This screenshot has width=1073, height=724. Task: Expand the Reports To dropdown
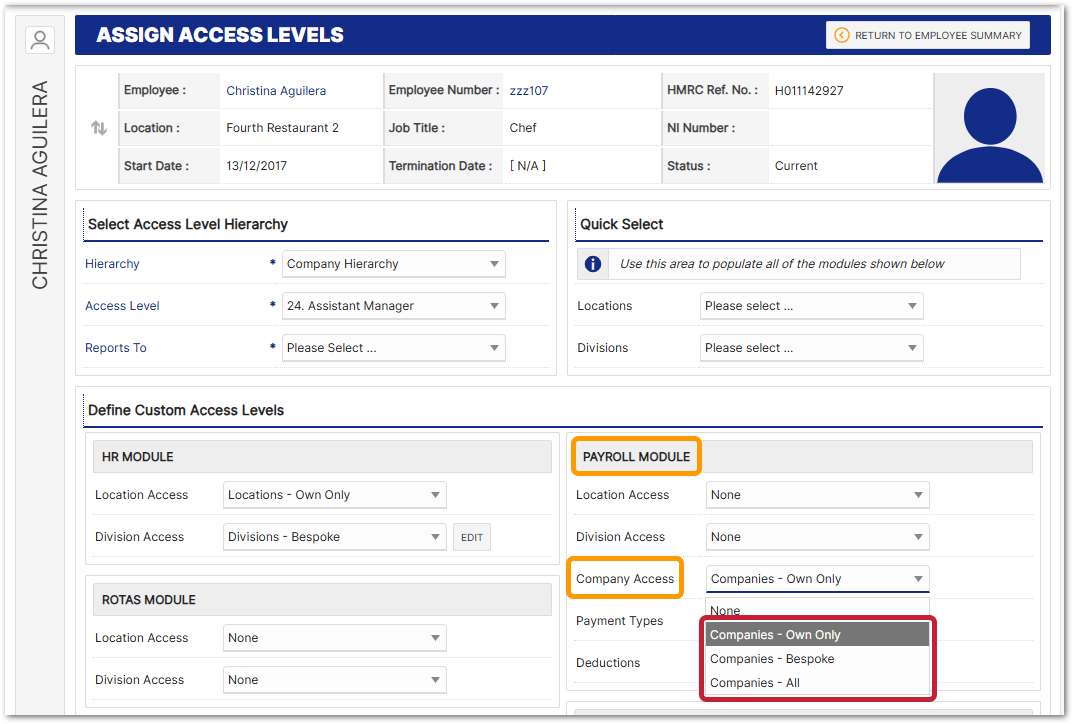coord(394,348)
